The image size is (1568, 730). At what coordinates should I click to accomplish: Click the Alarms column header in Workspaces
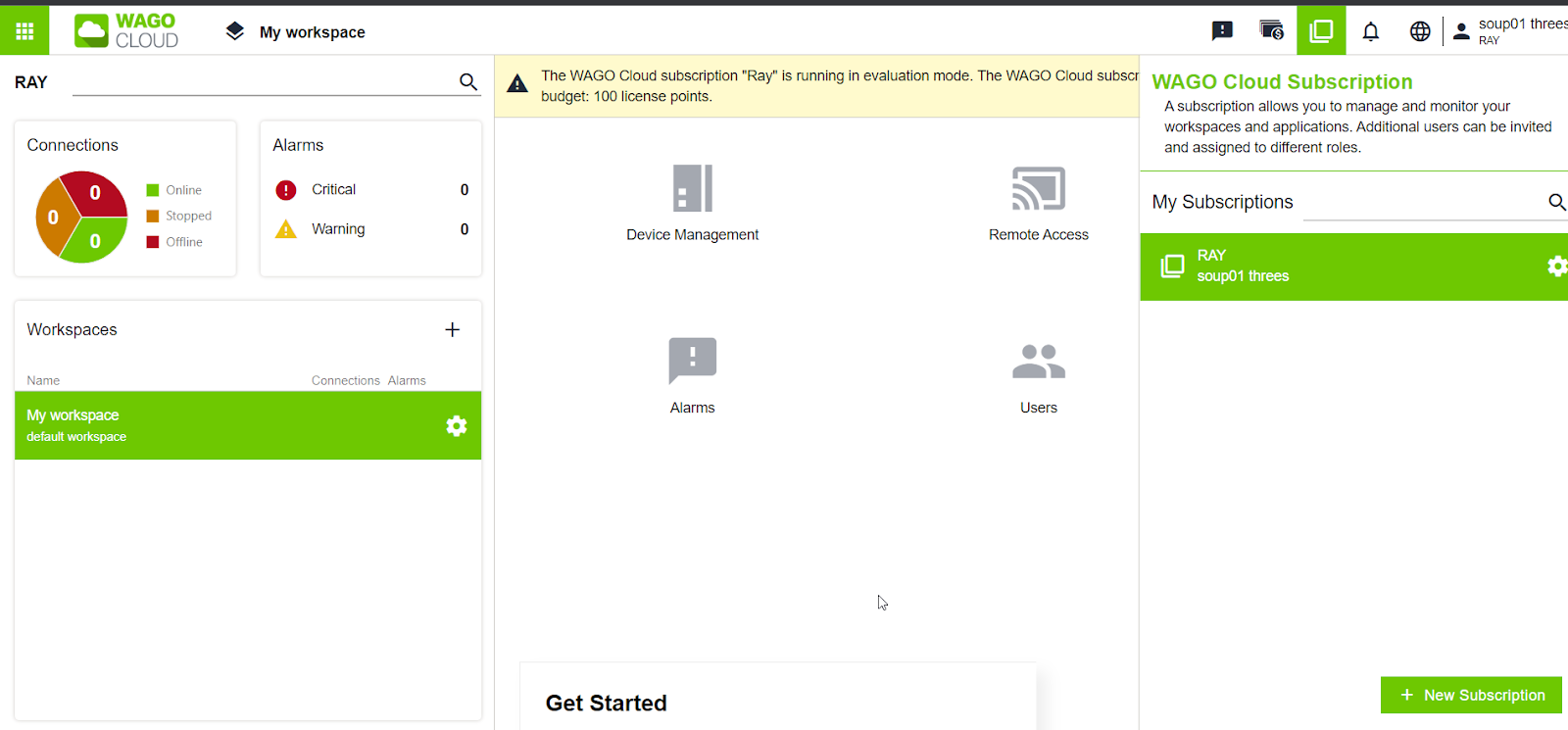coord(407,380)
